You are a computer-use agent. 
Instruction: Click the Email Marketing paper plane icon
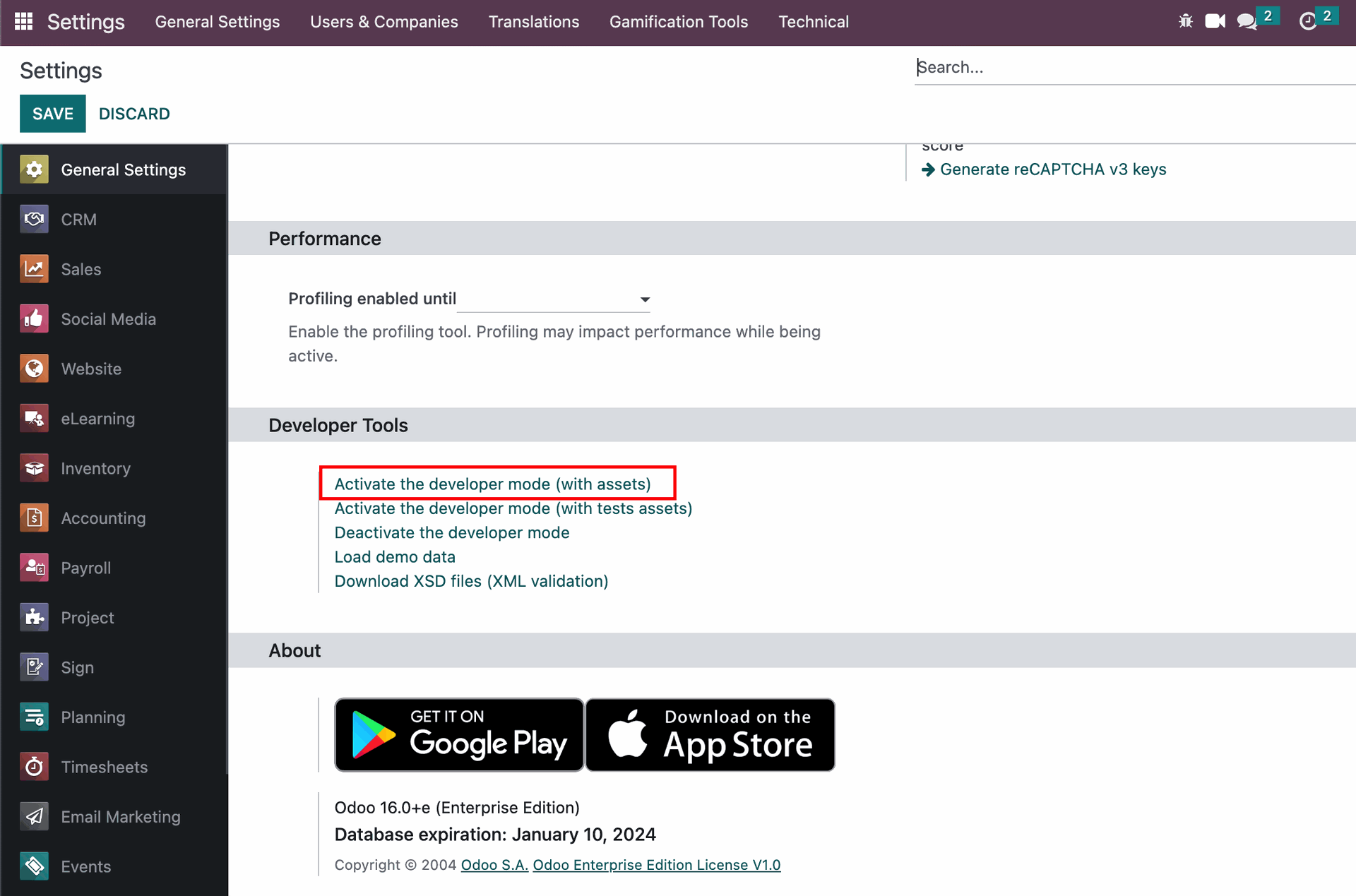click(34, 817)
